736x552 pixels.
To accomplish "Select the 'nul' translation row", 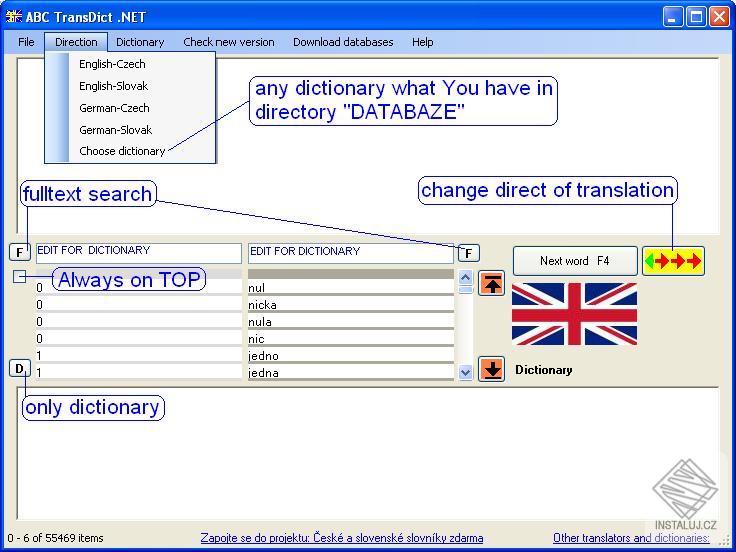I will pyautogui.click(x=351, y=288).
